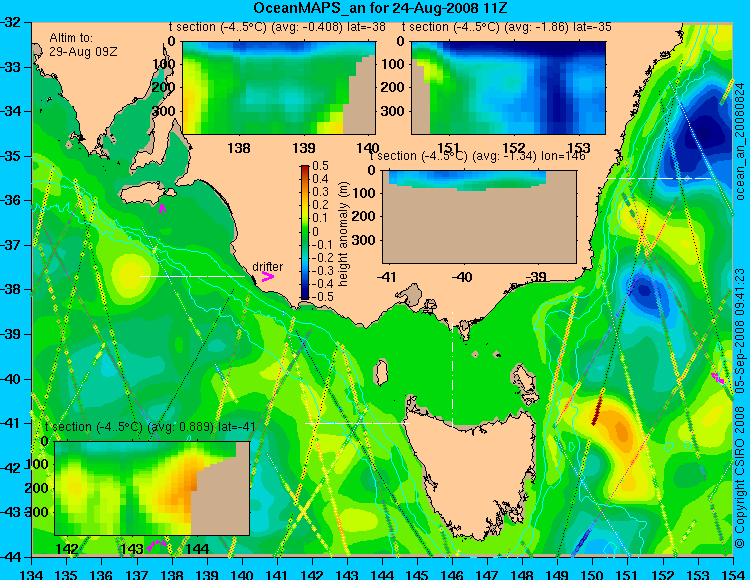Click the 't section (avg: -1.86) lat=-35' heading
Image resolution: width=750 pixels, height=580 pixels.
click(507, 27)
